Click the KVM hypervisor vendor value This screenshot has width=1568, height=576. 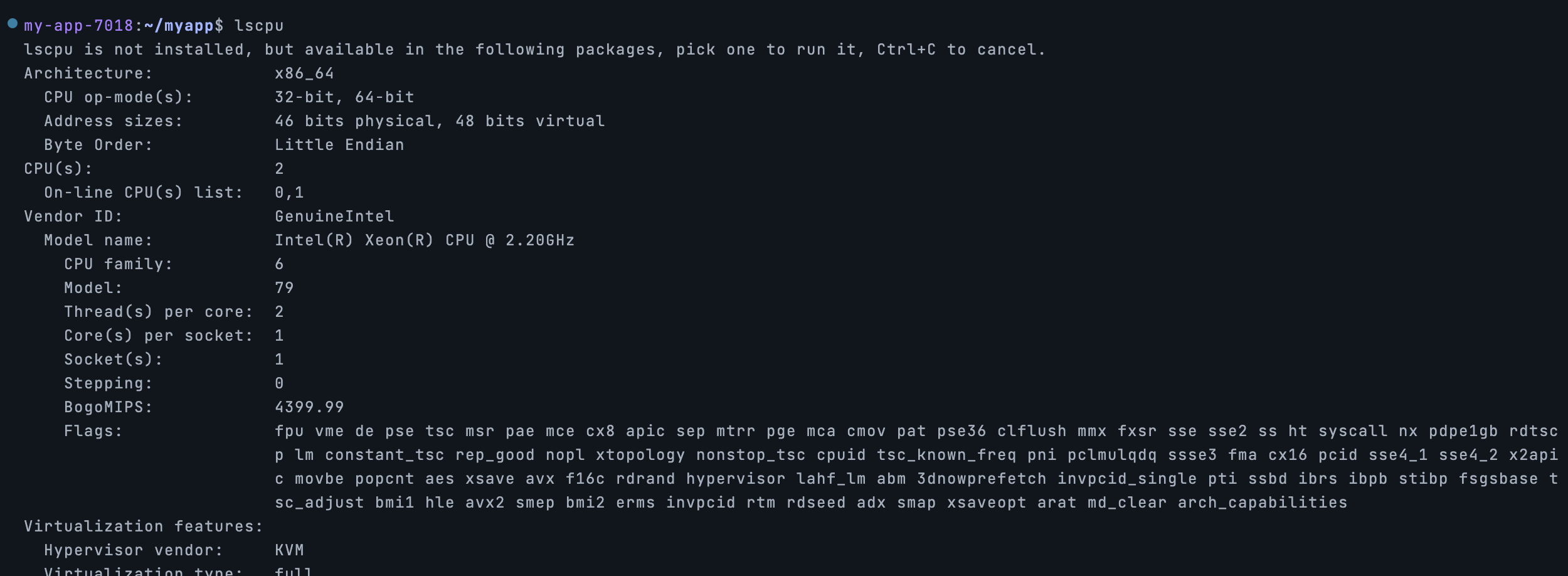pos(289,550)
